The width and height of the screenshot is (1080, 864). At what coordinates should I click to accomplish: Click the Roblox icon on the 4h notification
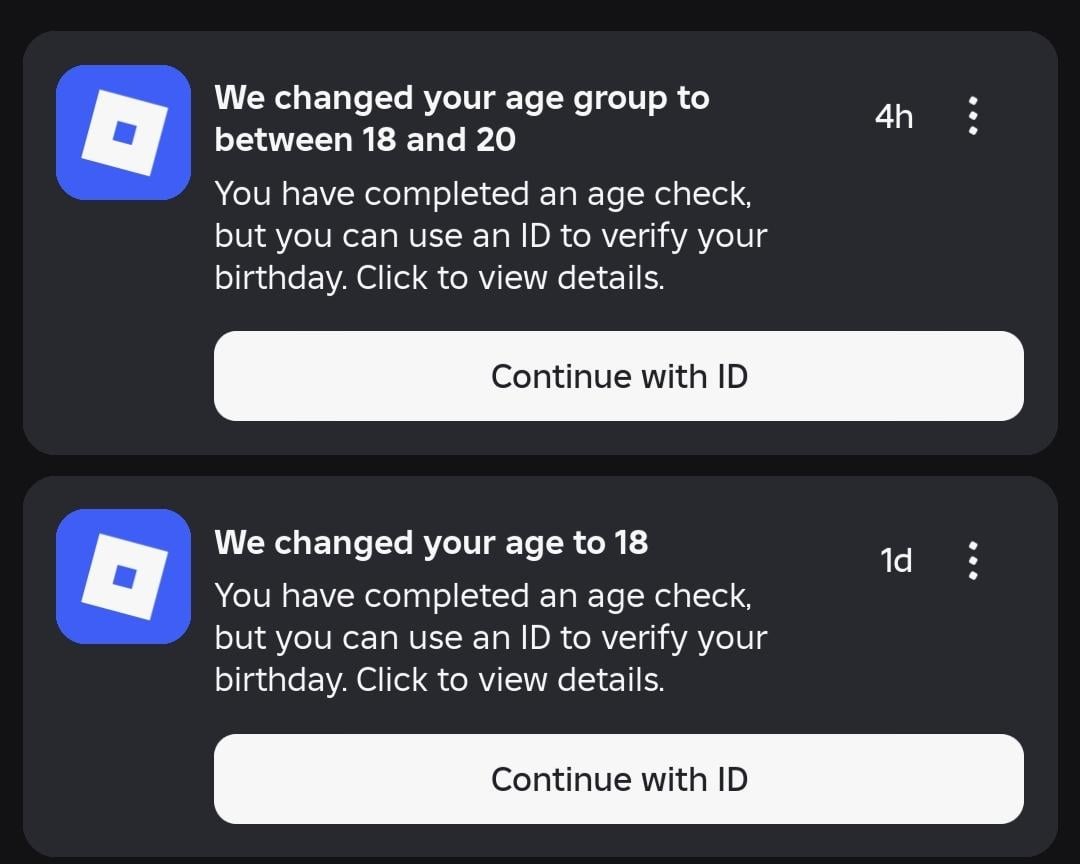coord(123,133)
